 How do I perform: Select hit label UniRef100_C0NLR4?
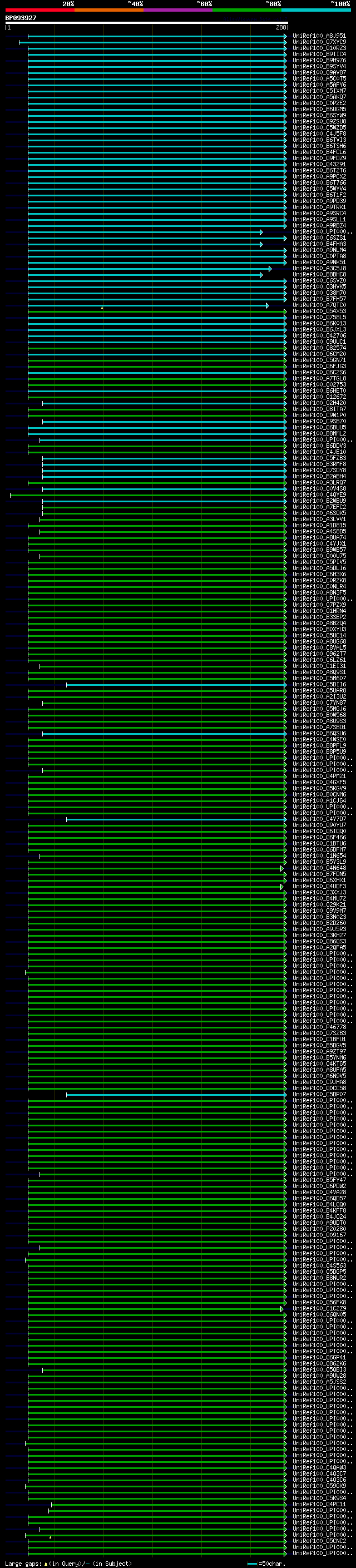click(319, 586)
